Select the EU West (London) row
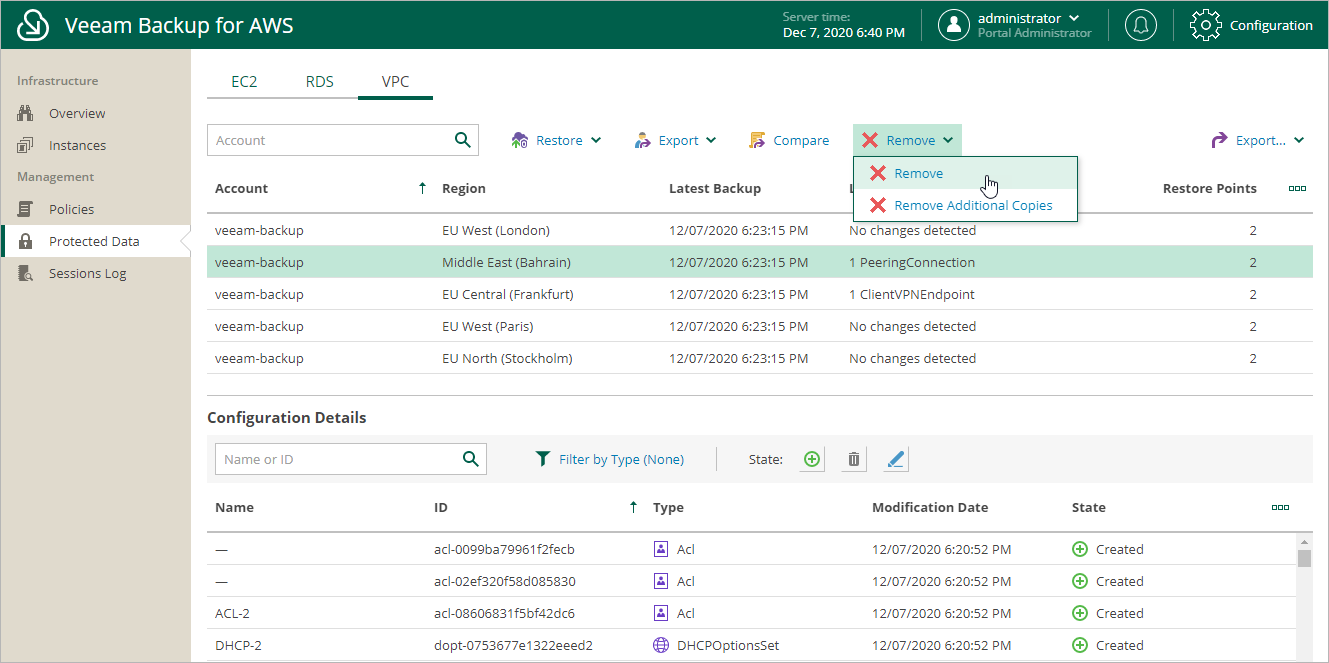Viewport: 1329px width, 663px height. tap(760, 230)
